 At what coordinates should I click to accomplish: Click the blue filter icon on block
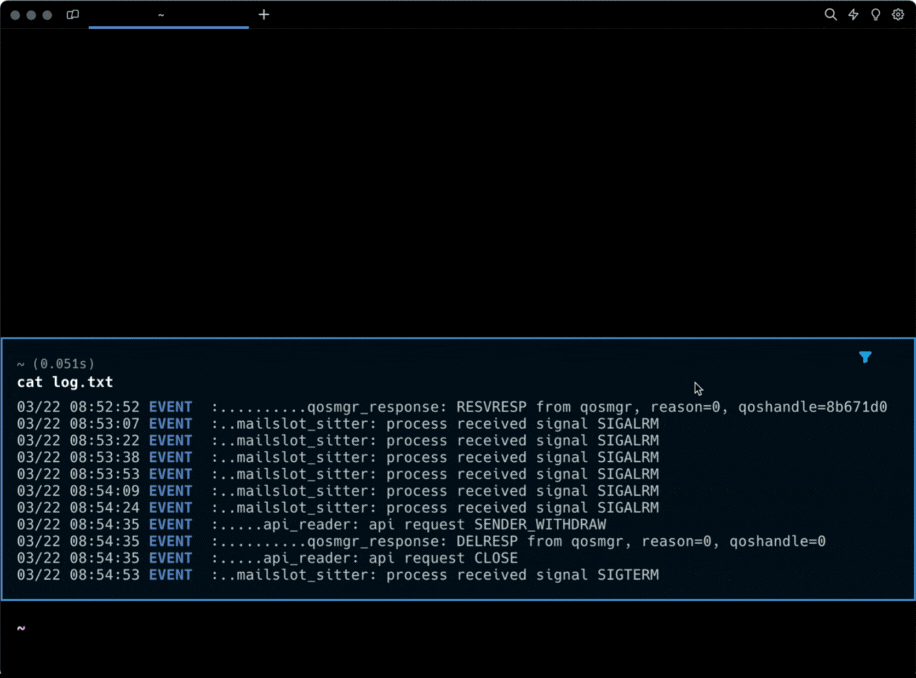coord(865,357)
